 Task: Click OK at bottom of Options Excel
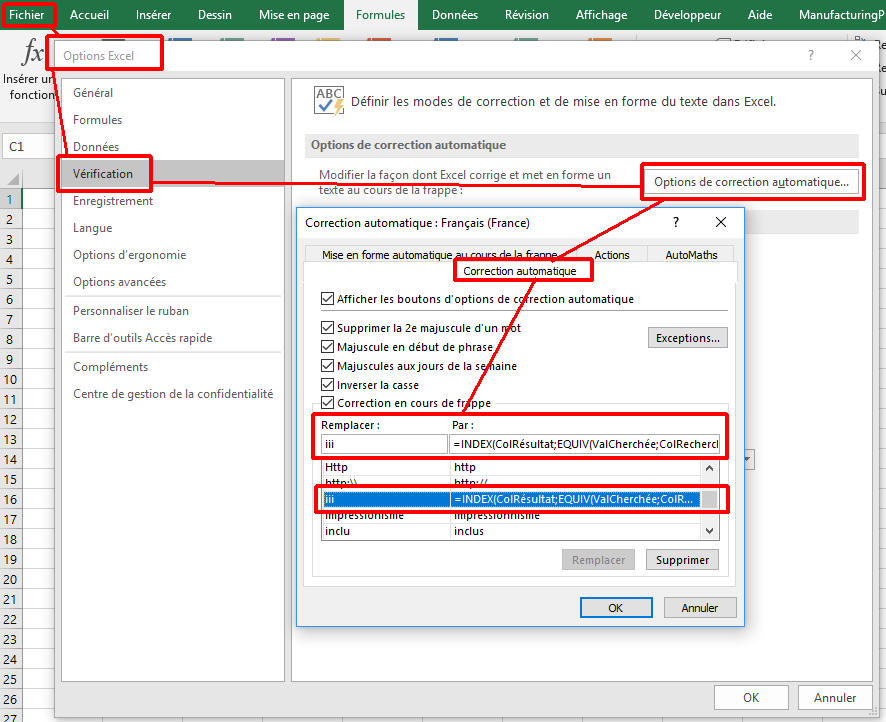pos(751,698)
